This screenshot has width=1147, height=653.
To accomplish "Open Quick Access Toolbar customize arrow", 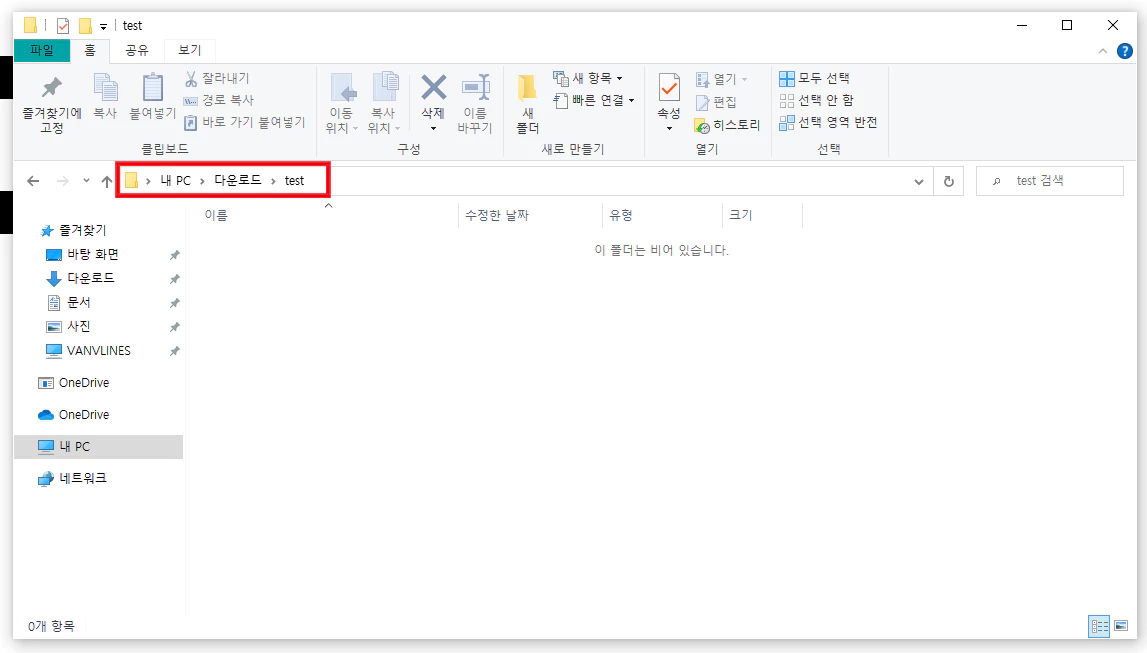I will (103, 26).
